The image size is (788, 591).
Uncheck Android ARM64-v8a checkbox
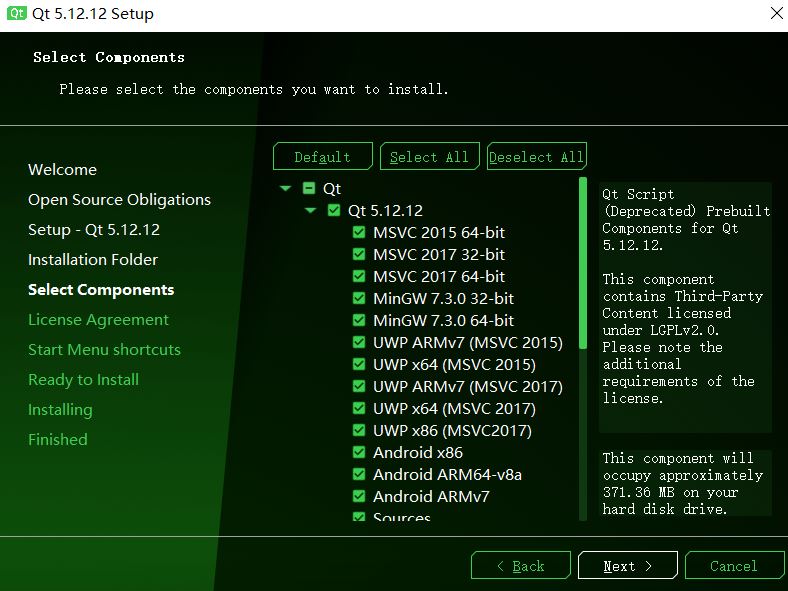click(359, 474)
